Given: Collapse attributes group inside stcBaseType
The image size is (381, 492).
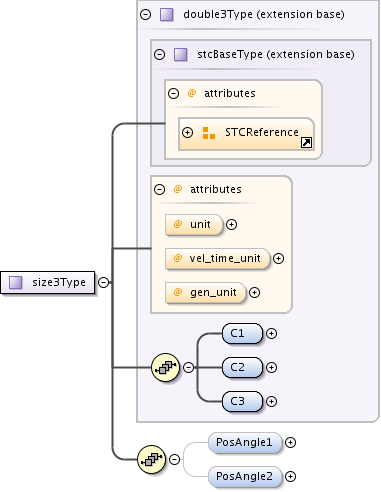Looking at the screenshot, I should pos(173,93).
